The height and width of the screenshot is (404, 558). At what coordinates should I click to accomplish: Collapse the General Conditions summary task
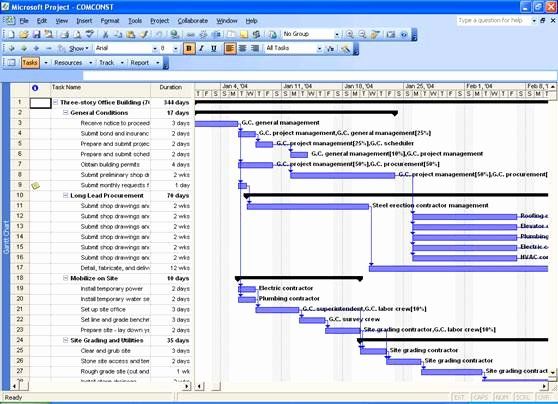[65, 112]
